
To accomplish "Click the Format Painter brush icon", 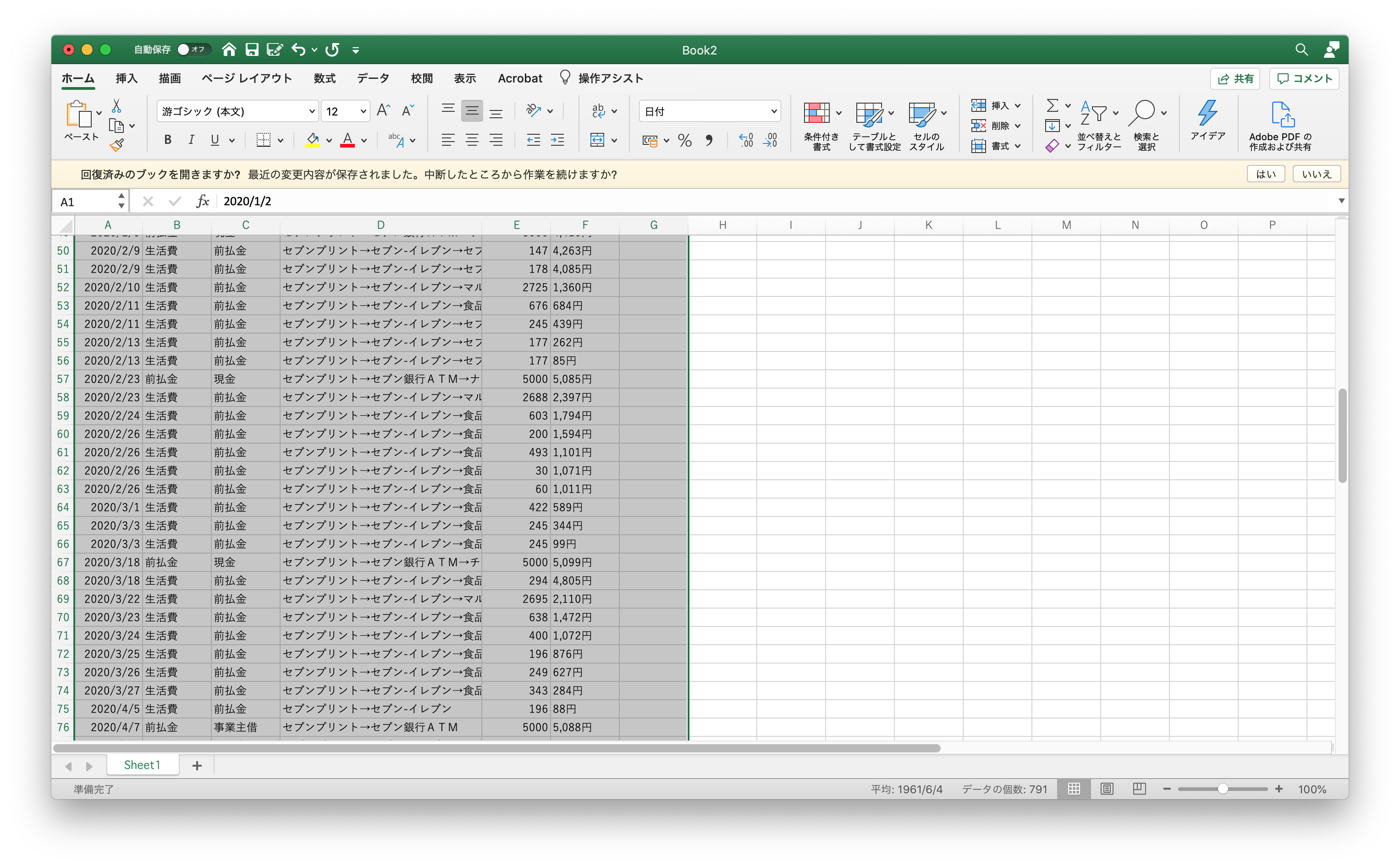I will [x=116, y=145].
